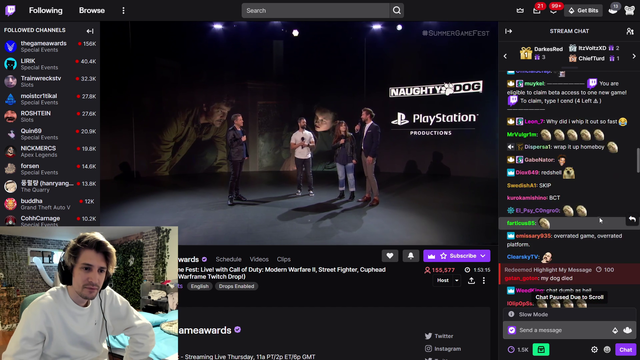Open the Prime Loot crown icon
This screenshot has height=360, width=640.
pos(520,11)
